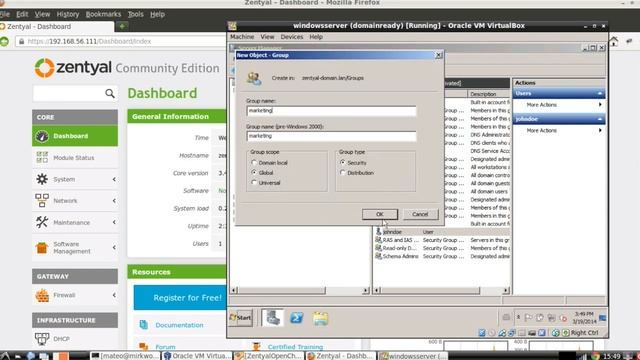
Task: Click the Software Management icon
Action: [42, 248]
